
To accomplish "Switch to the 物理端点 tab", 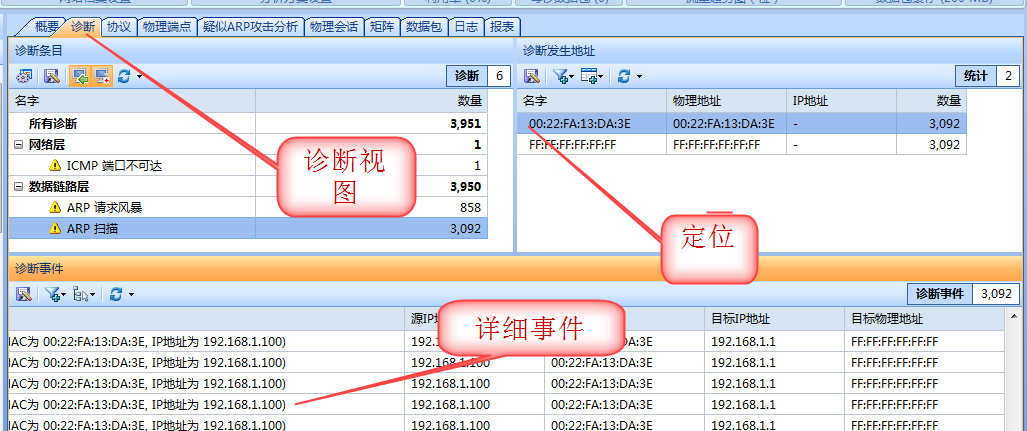I will 167,27.
